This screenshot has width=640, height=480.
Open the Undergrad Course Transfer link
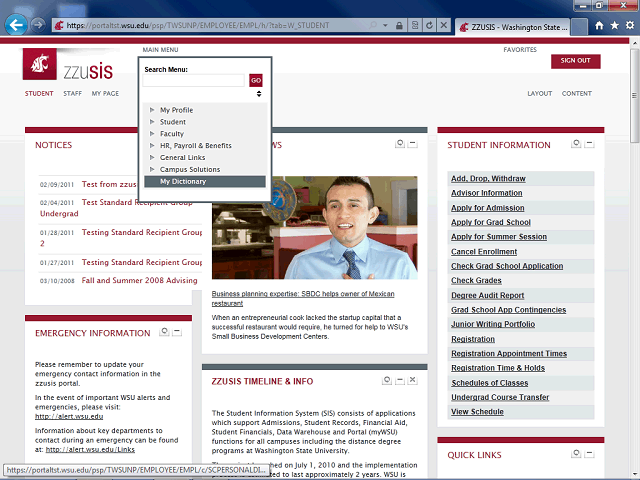coord(500,397)
